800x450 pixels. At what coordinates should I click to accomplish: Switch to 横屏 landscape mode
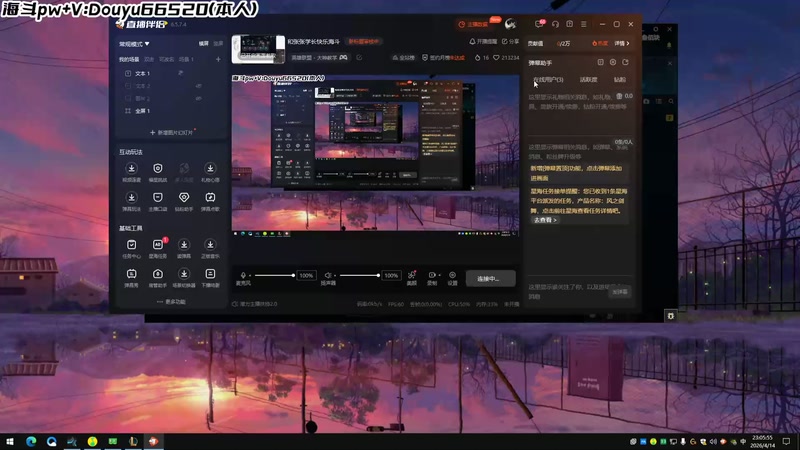[204, 44]
